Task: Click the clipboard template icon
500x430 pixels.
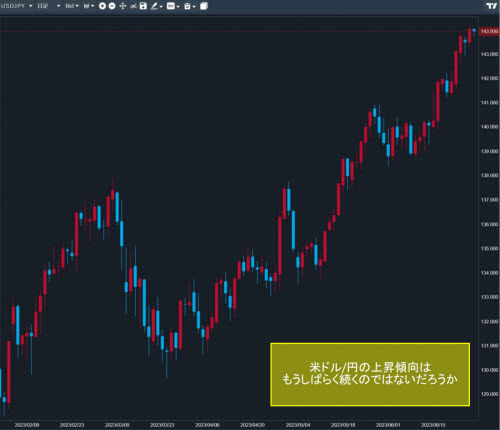Action: click(187, 6)
